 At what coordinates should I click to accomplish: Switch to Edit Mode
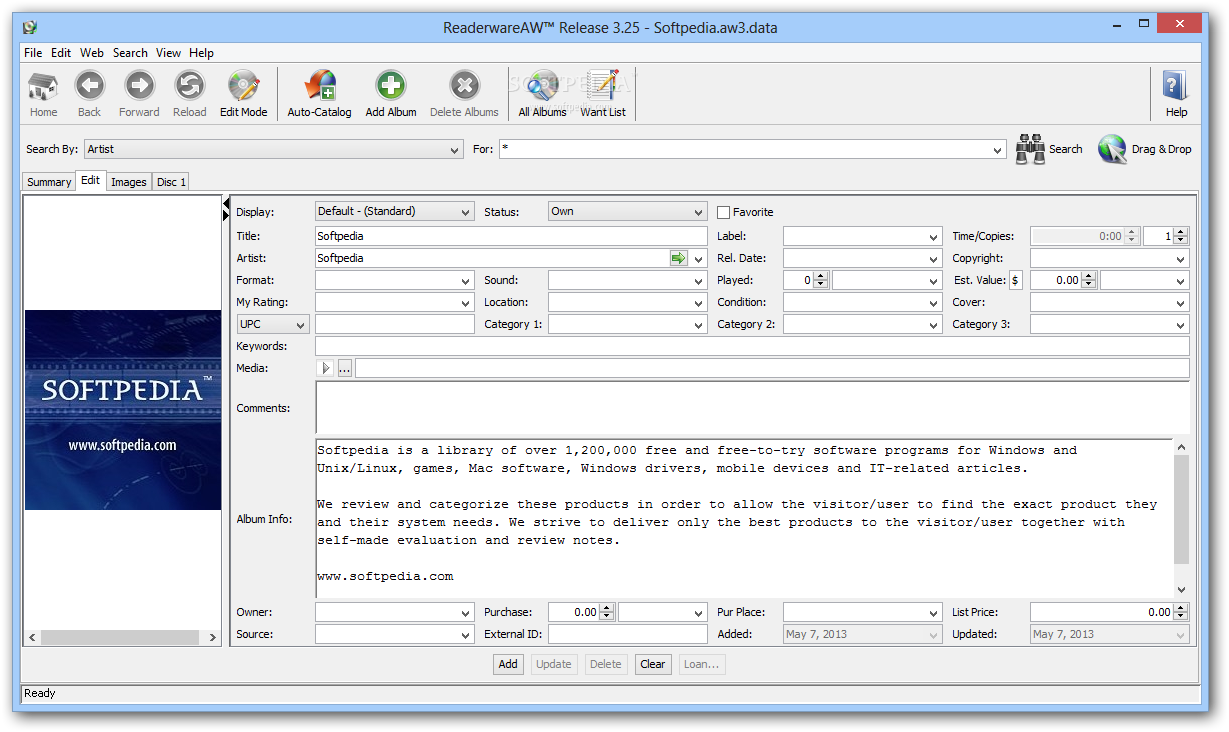click(243, 94)
